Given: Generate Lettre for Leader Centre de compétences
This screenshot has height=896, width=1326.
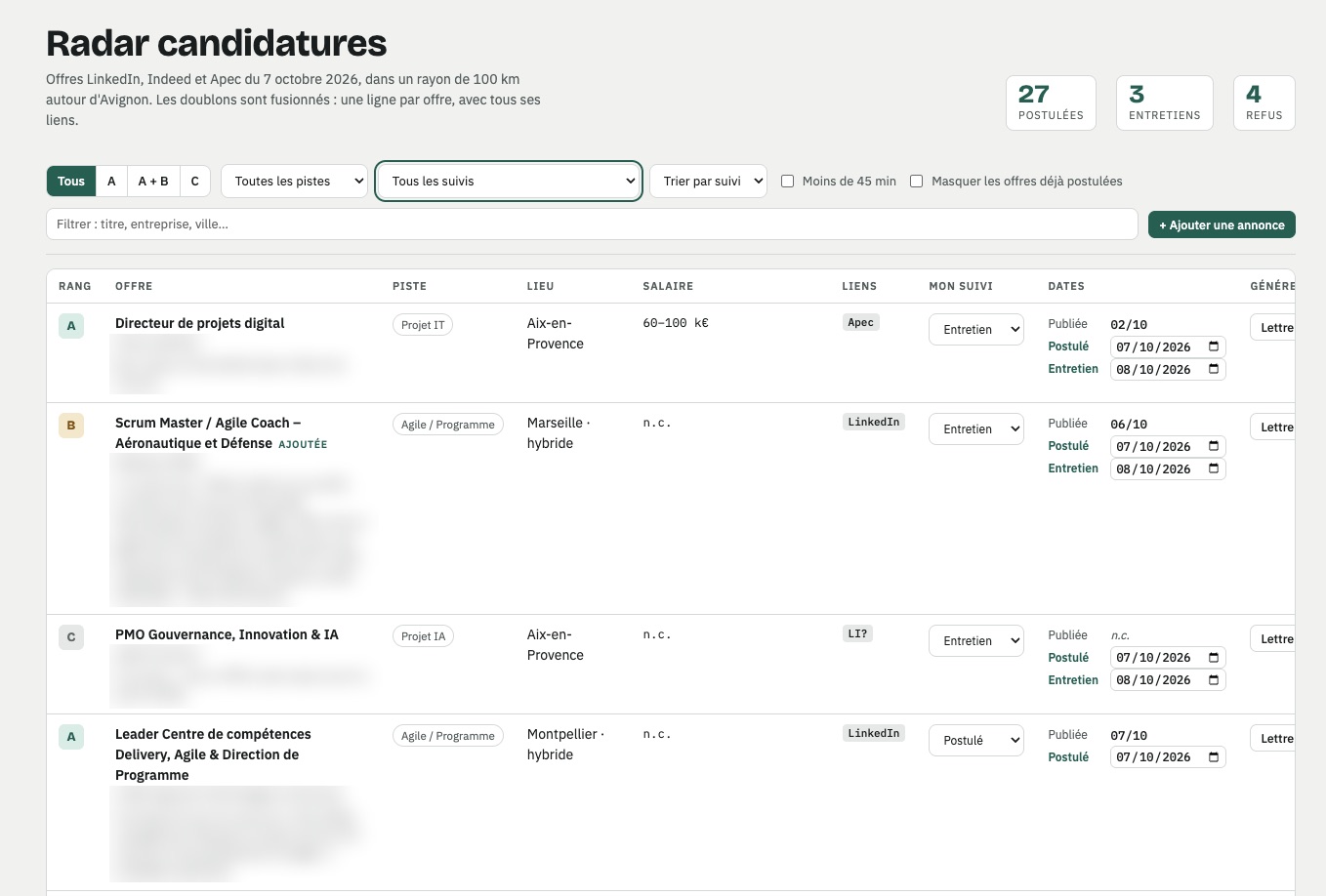Looking at the screenshot, I should coord(1273,739).
